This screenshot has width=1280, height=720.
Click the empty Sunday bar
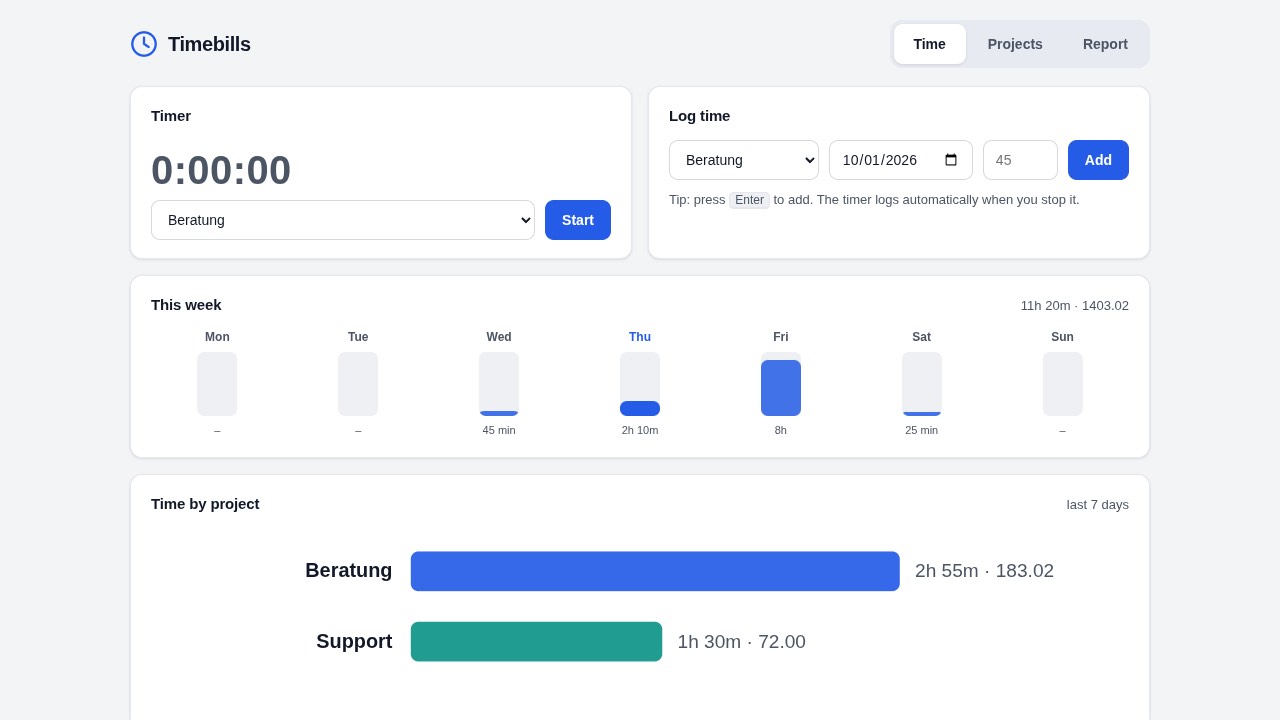point(1063,384)
